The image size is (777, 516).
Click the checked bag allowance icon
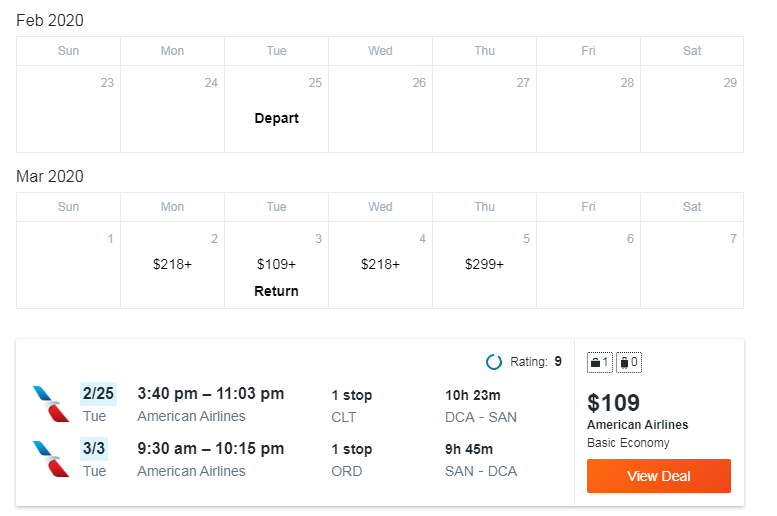tap(629, 362)
